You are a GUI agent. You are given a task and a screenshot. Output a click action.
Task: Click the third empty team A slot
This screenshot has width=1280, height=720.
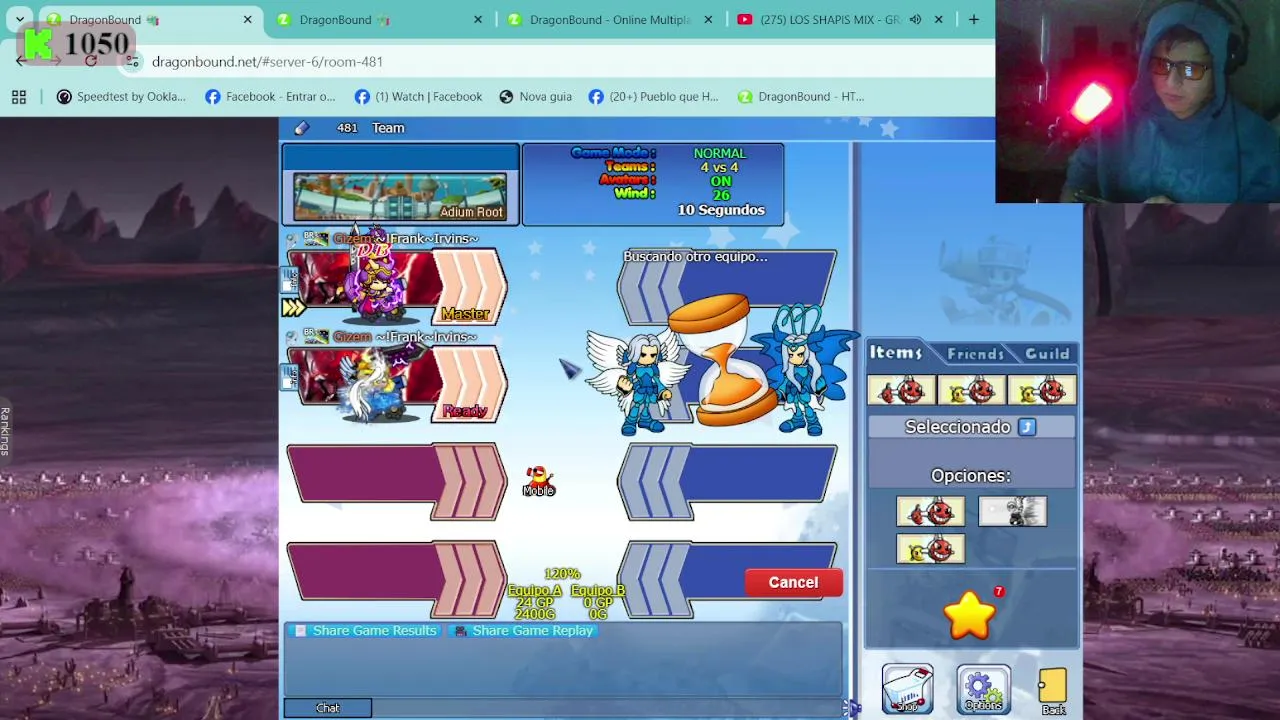397,482
